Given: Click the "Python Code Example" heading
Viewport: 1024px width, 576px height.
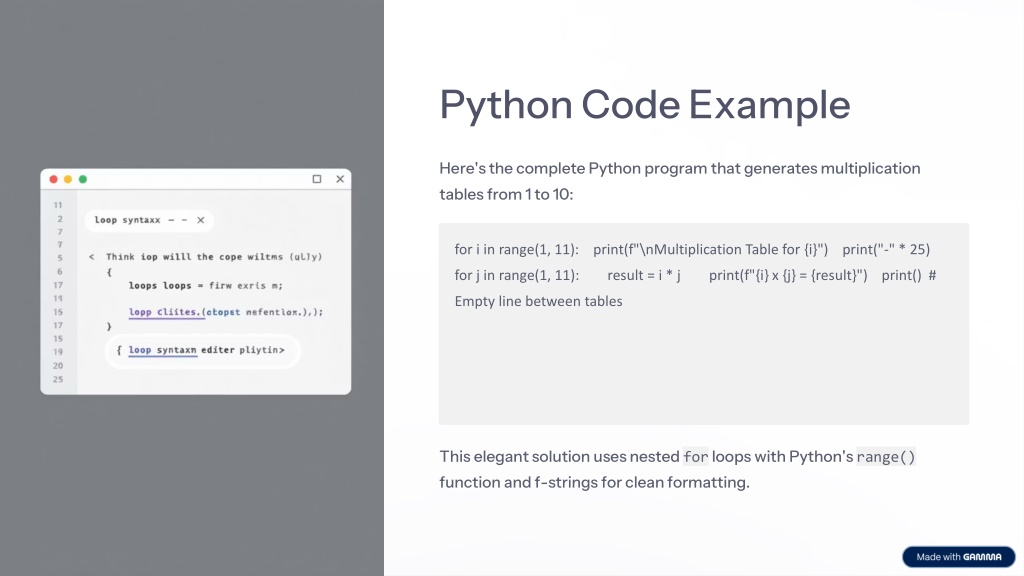Looking at the screenshot, I should (x=644, y=104).
